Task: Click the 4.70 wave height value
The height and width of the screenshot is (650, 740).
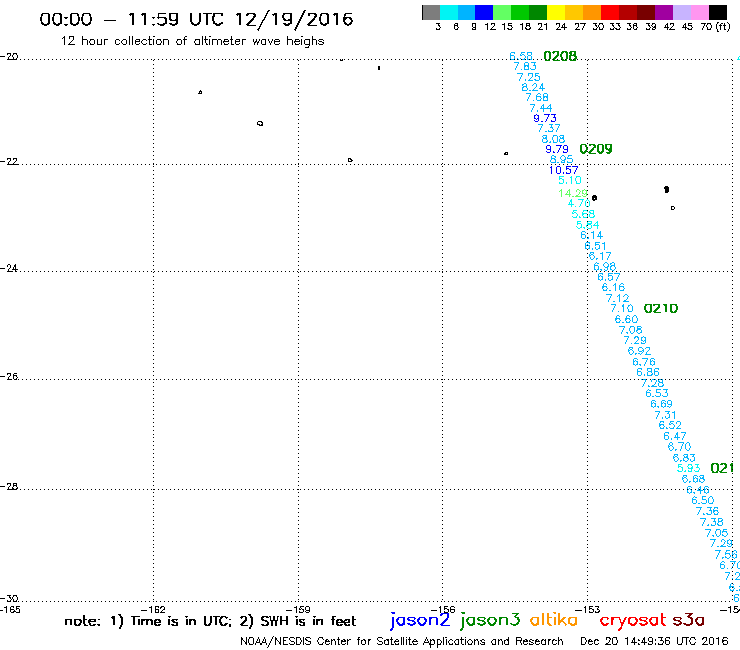Action: (x=579, y=203)
